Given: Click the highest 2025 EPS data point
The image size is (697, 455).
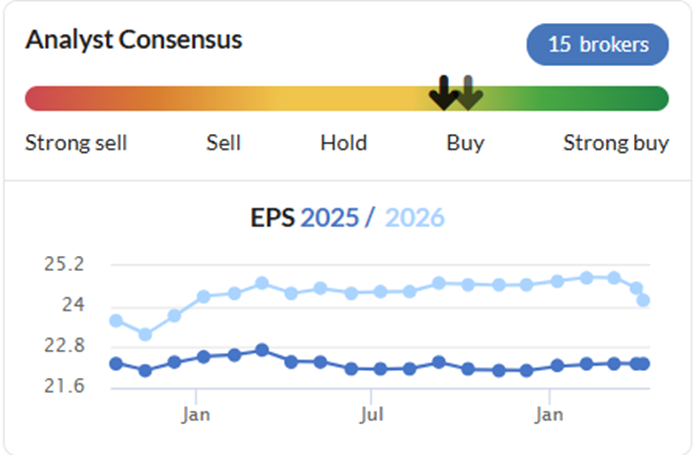Looking at the screenshot, I should (x=262, y=350).
